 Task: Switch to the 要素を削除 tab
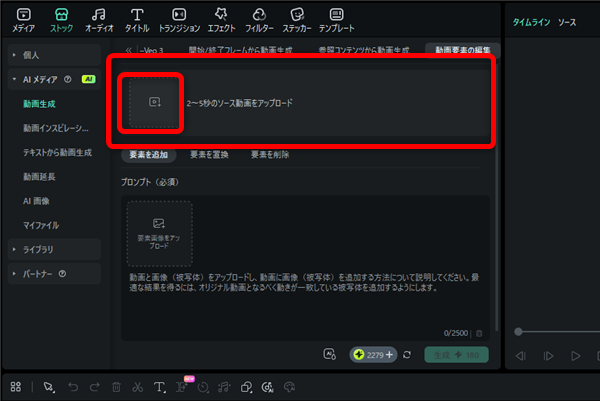click(x=268, y=155)
